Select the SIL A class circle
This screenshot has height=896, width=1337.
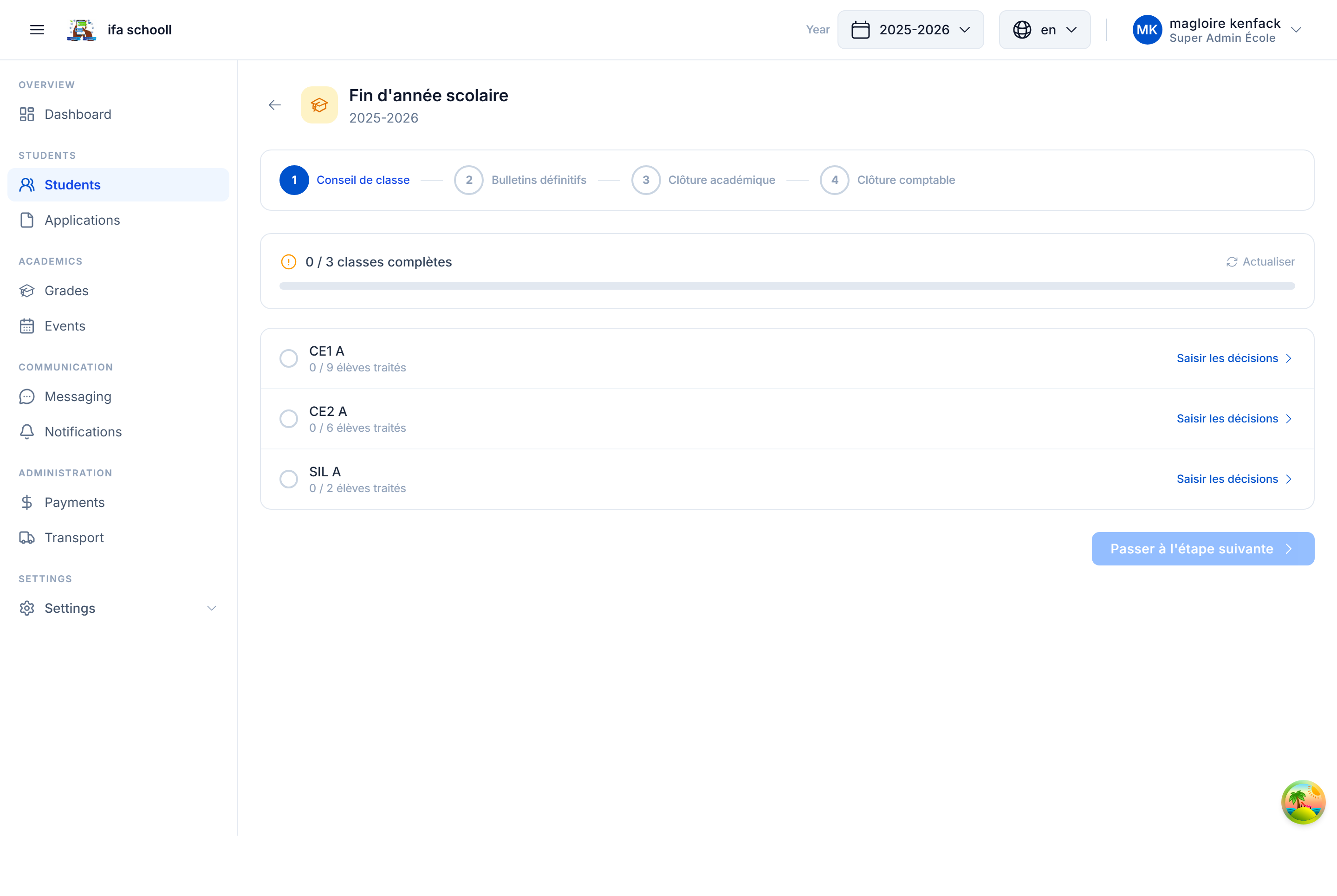[289, 479]
